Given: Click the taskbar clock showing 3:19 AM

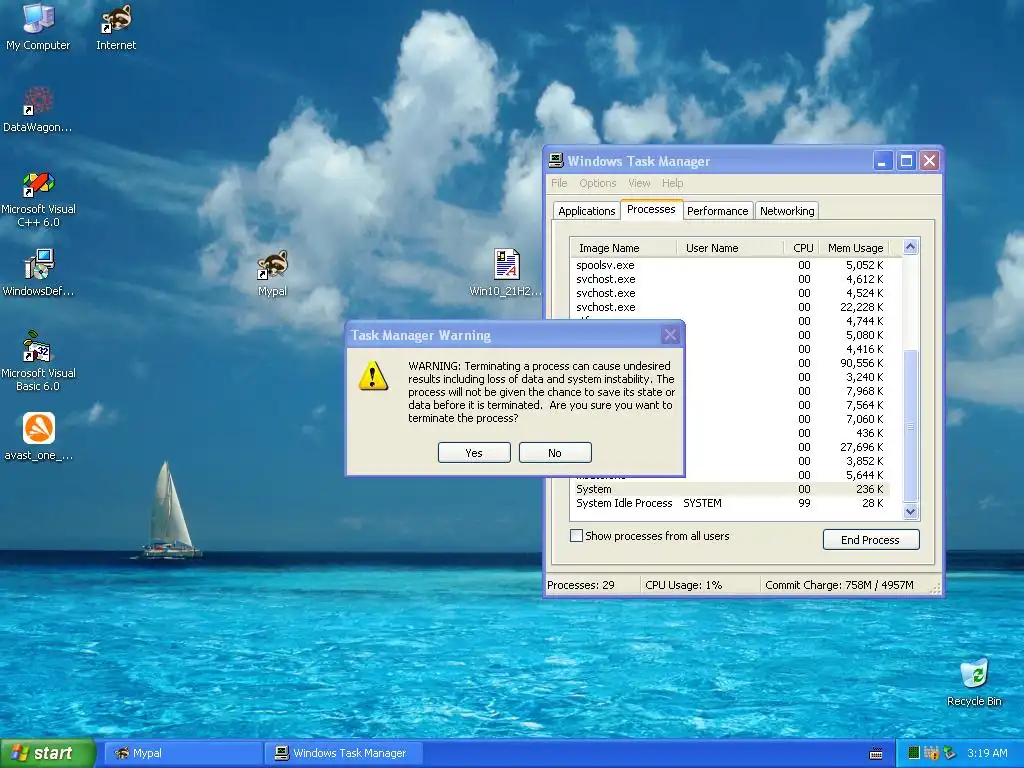Looking at the screenshot, I should (x=987, y=753).
